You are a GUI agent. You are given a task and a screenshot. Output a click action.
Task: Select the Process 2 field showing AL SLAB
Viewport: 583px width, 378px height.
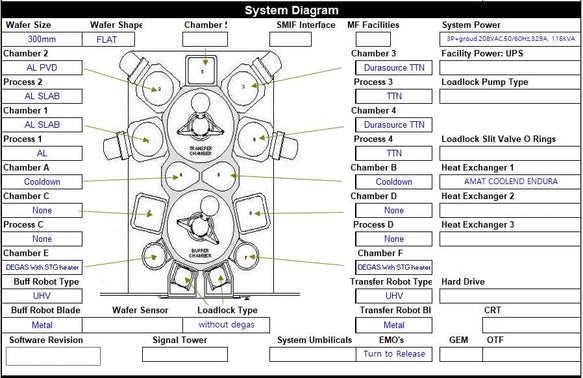(42, 96)
